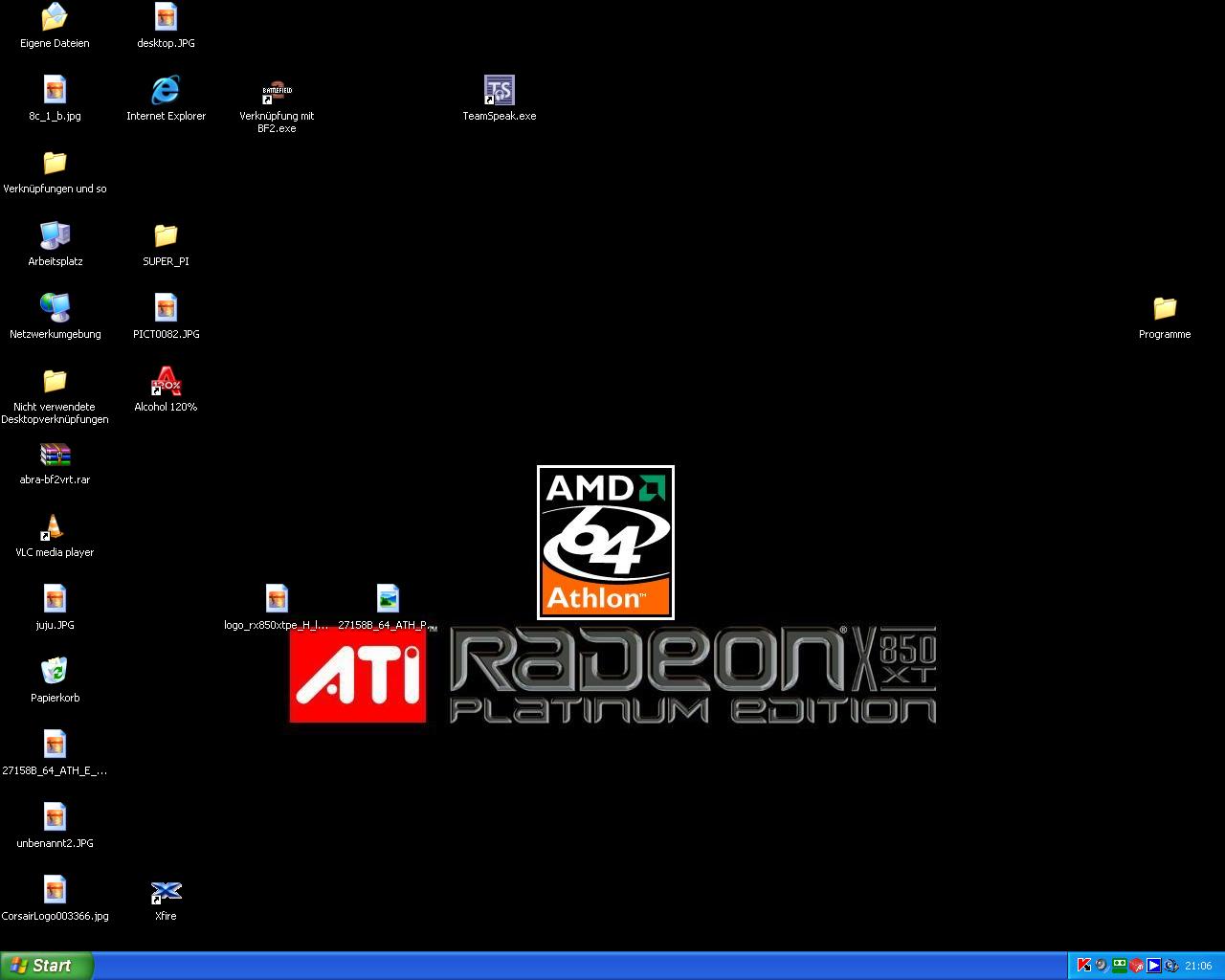The width and height of the screenshot is (1225, 980).
Task: Open the Eigene Dateien folder icon
Action: tap(55, 17)
